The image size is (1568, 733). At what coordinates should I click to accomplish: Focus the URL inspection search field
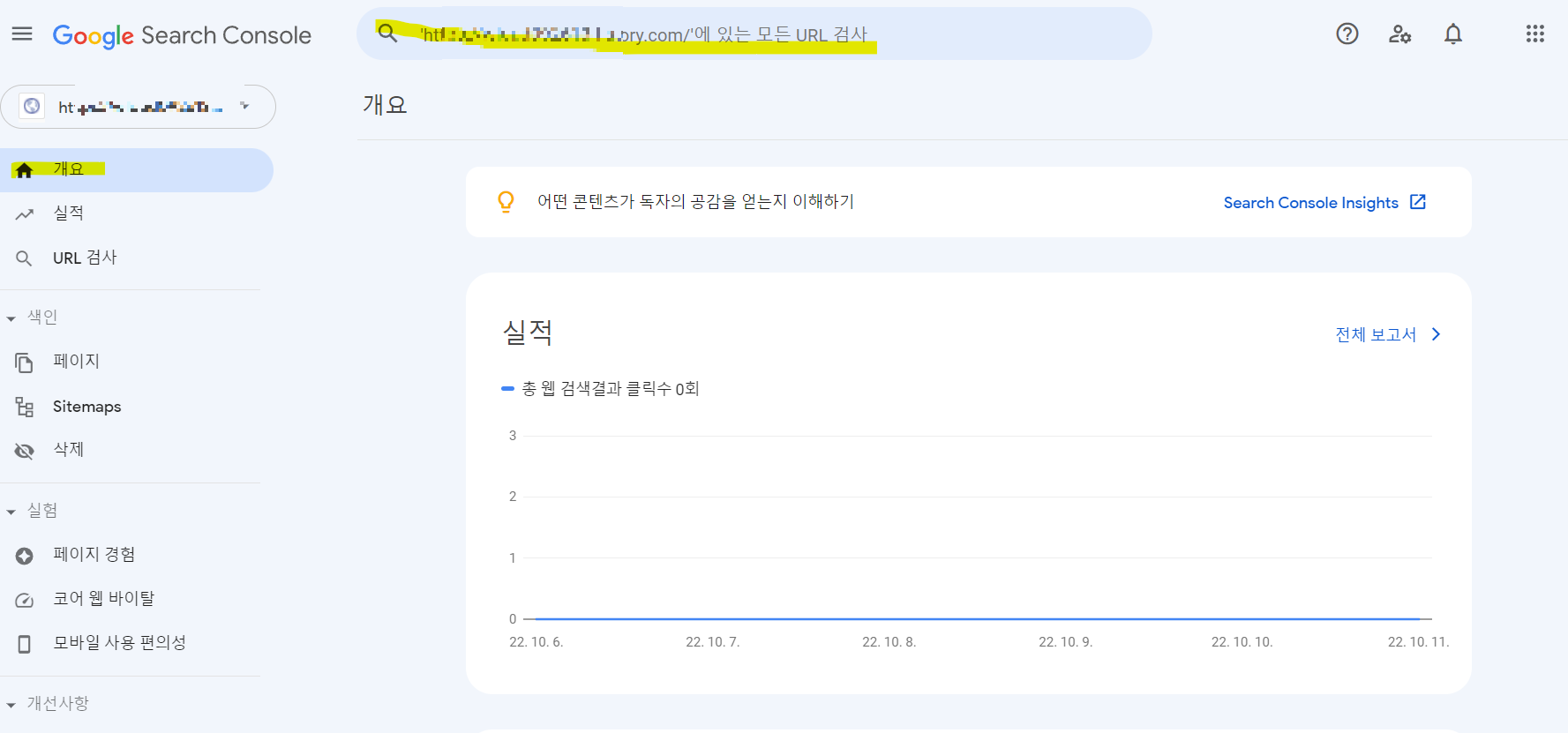point(754,34)
